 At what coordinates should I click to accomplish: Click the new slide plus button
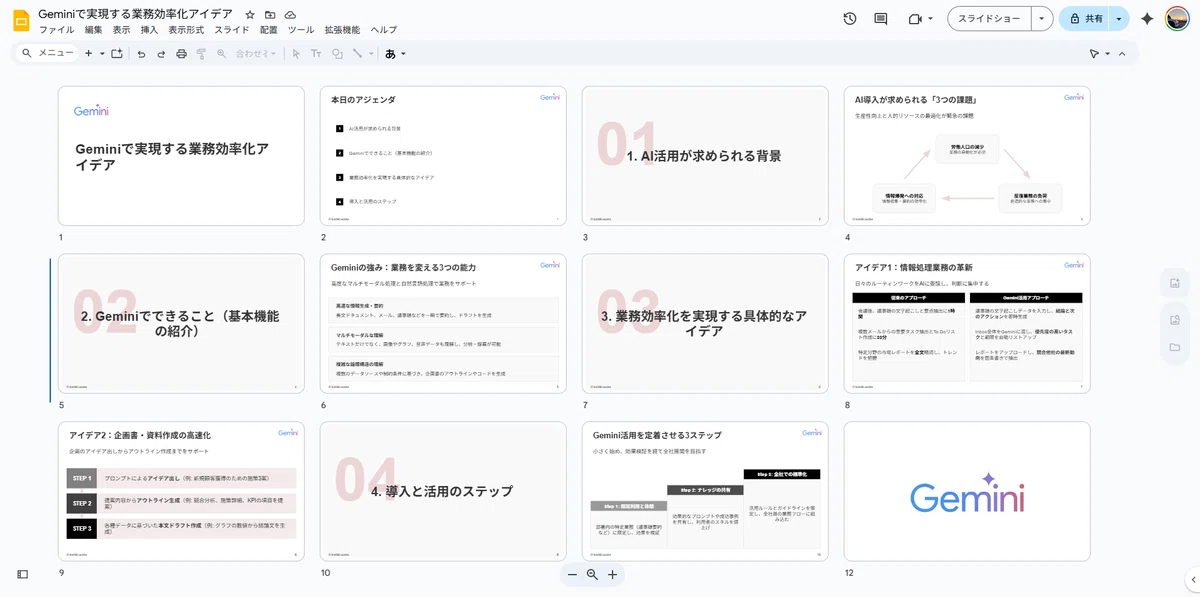click(x=88, y=53)
